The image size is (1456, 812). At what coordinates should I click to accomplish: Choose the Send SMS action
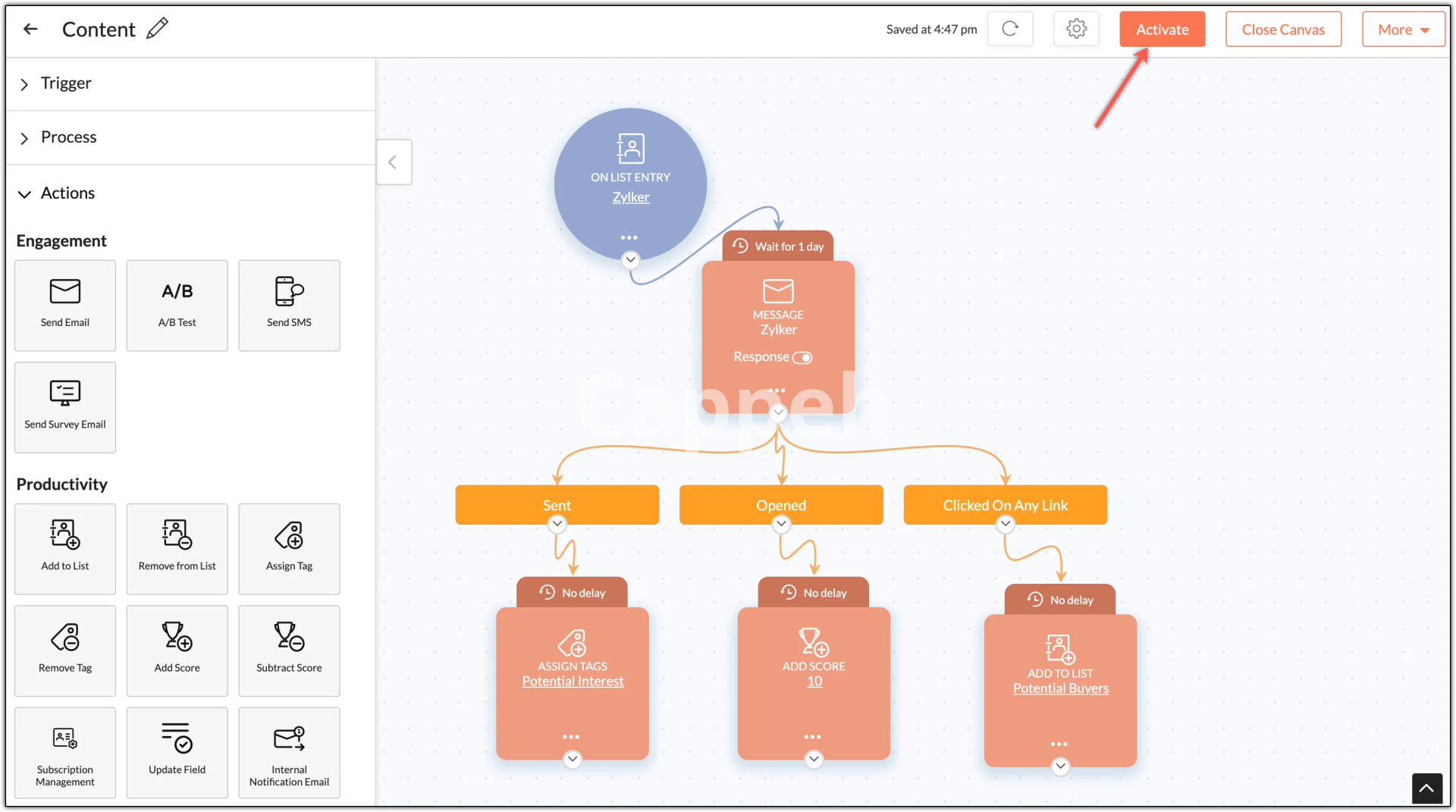[x=289, y=305]
